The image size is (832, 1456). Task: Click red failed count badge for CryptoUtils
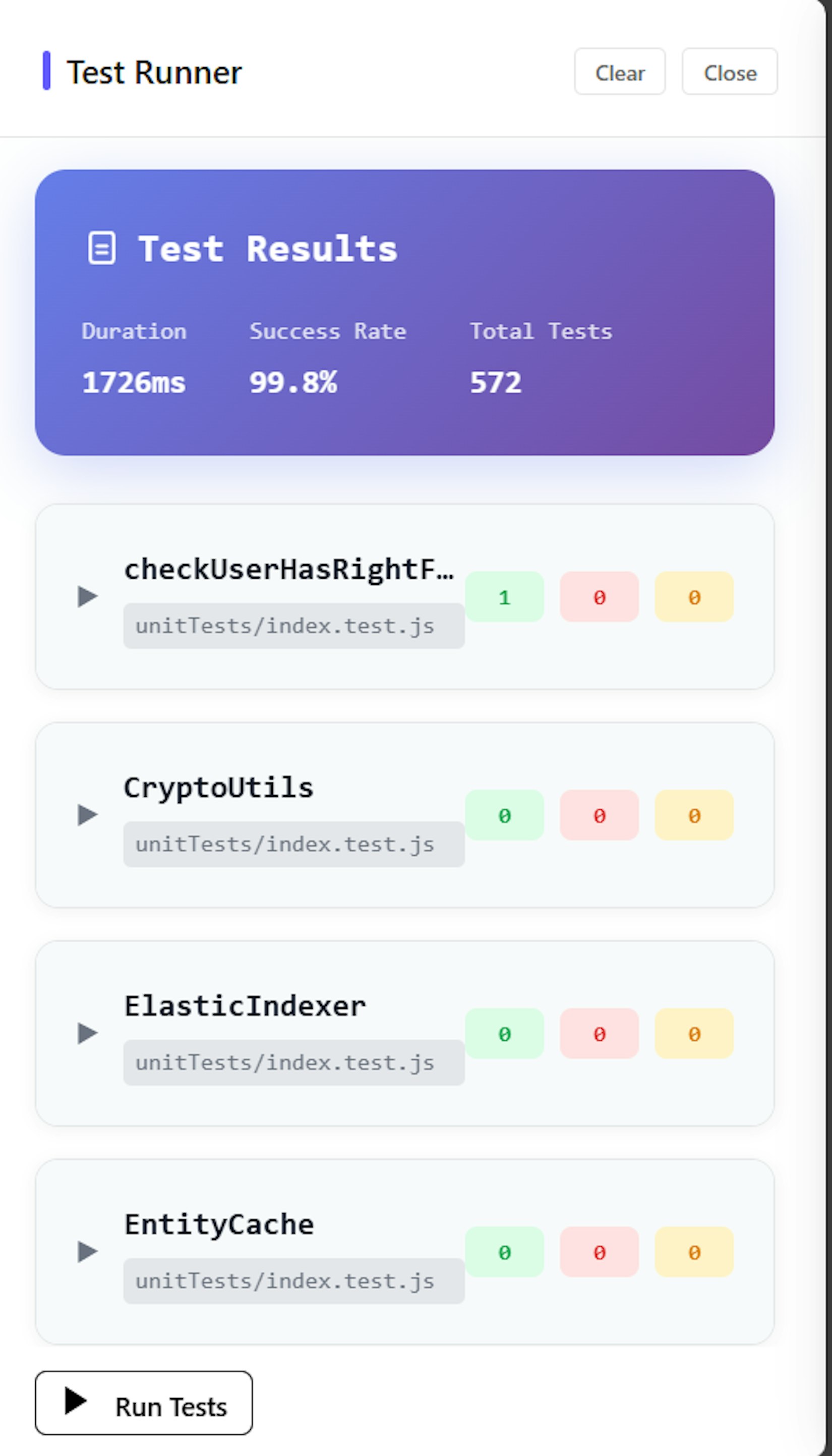point(599,815)
